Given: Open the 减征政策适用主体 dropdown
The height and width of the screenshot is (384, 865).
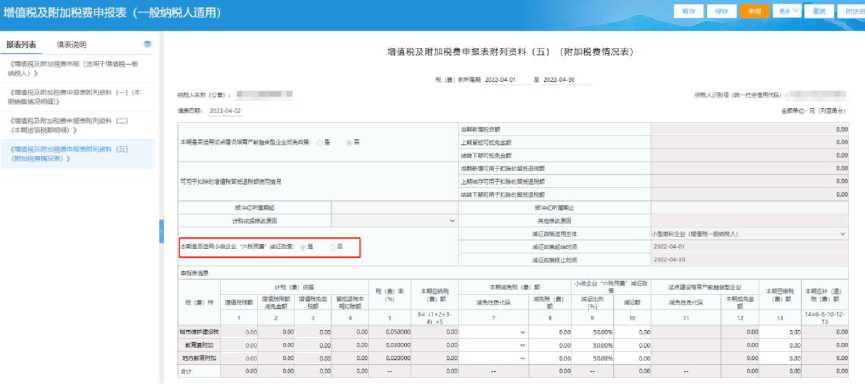Looking at the screenshot, I should click(749, 234).
